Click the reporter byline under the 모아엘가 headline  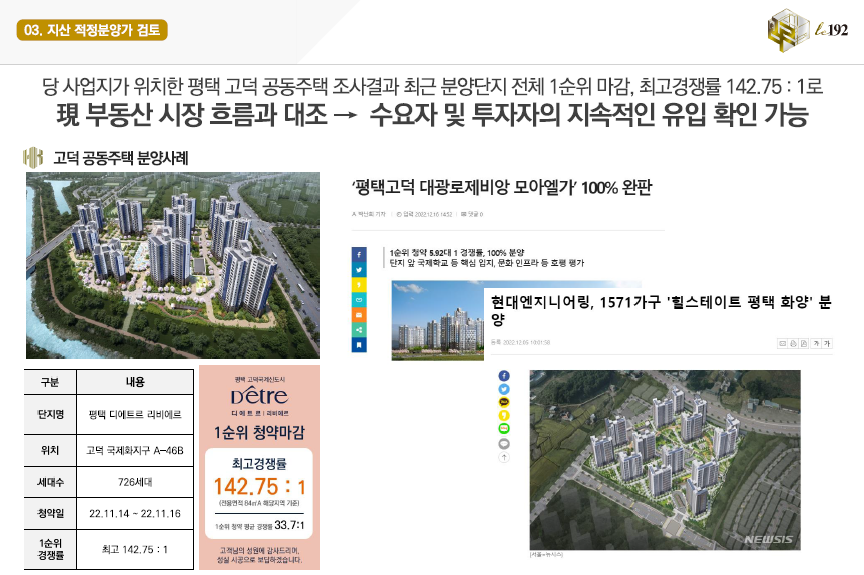[368, 214]
